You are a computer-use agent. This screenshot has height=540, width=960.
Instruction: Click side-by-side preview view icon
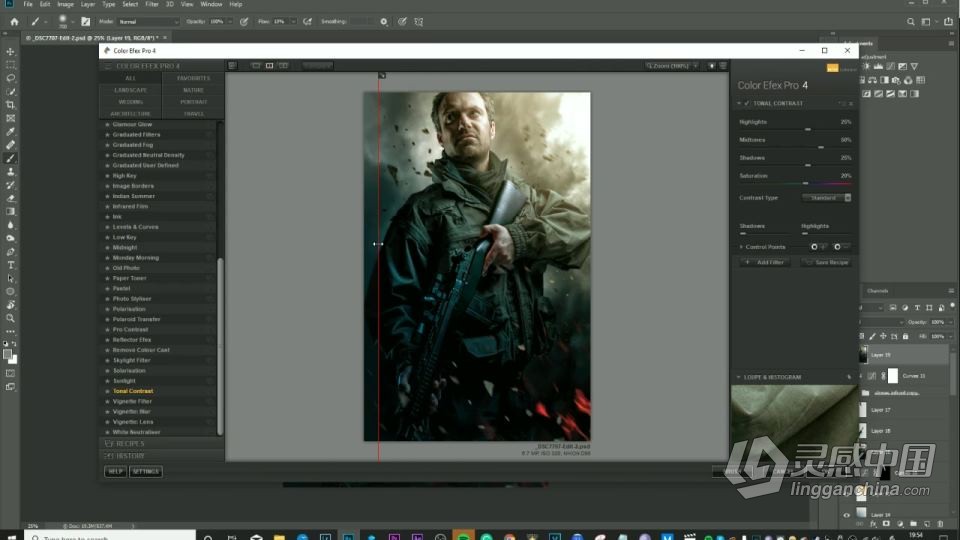pos(283,66)
